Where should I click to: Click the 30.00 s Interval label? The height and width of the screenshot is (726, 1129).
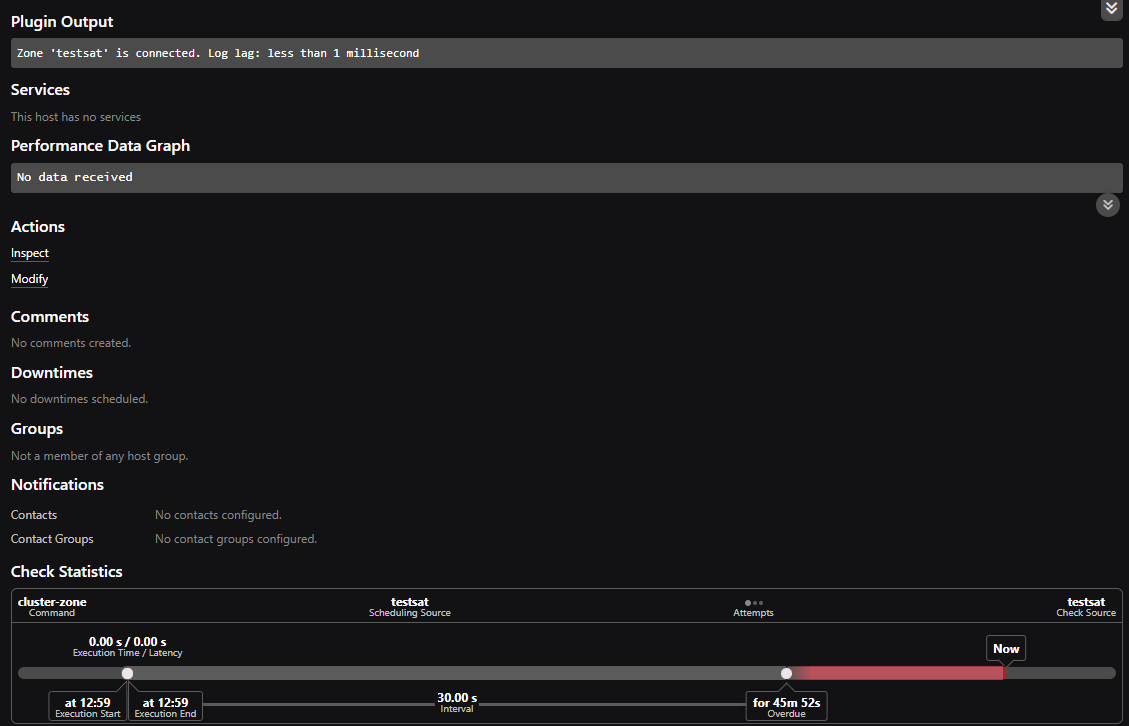[x=457, y=702]
